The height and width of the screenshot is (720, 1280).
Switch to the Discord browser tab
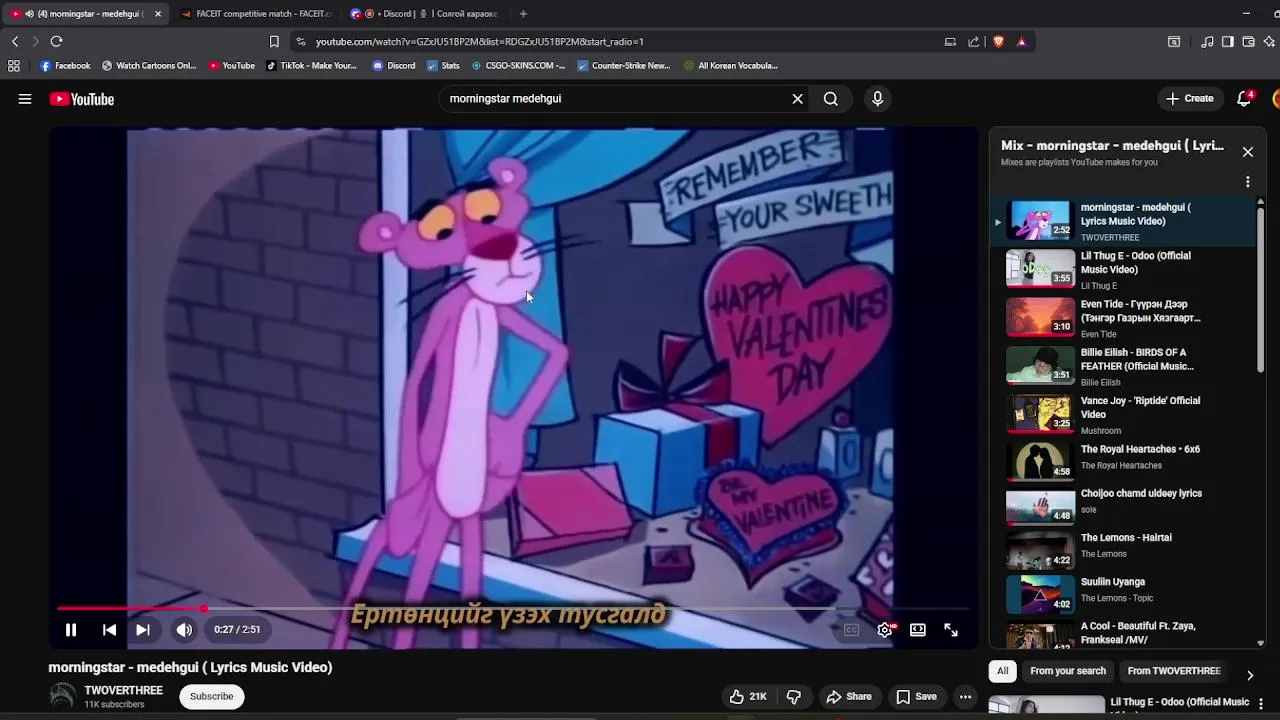(x=425, y=14)
